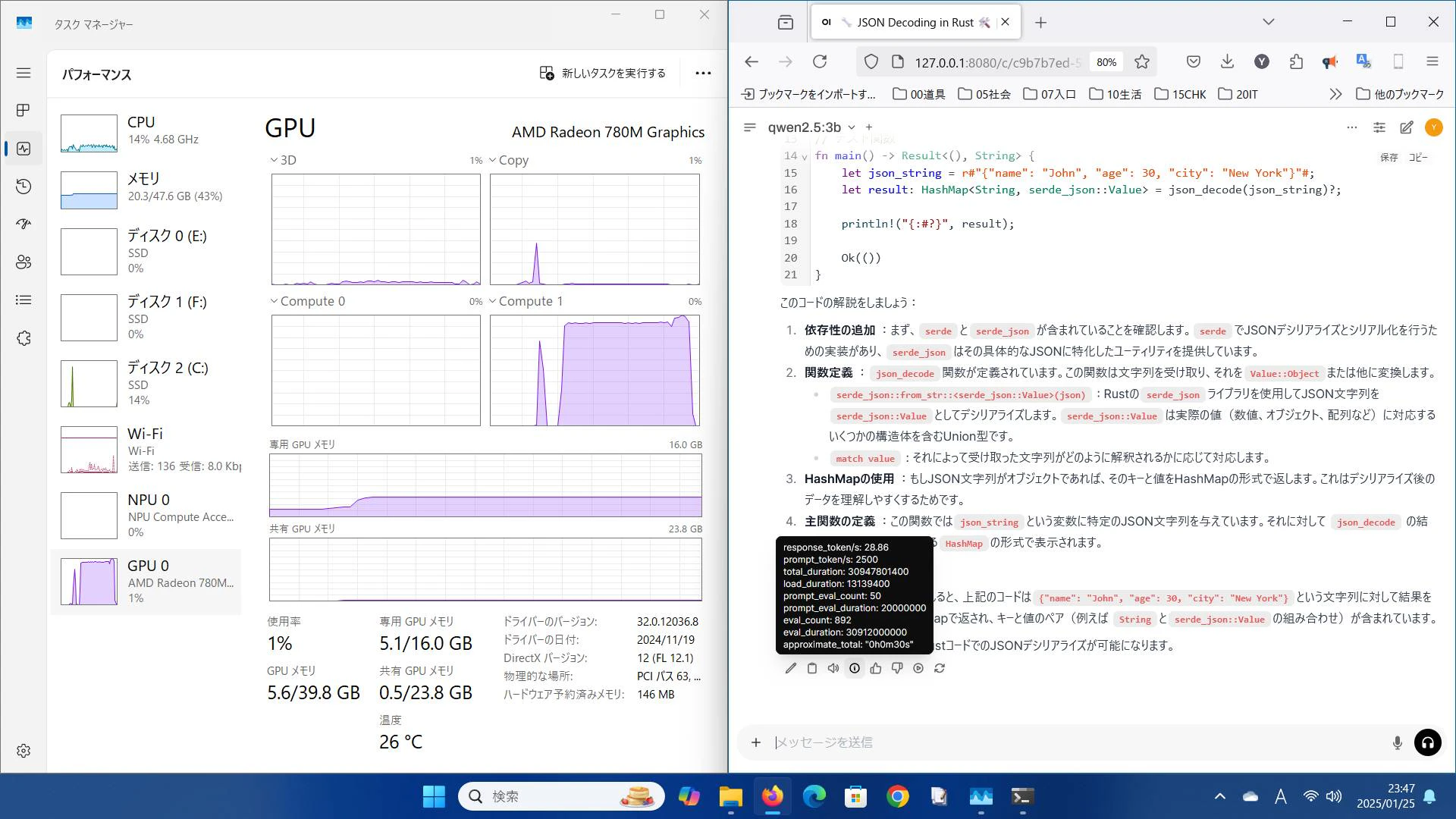The width and height of the screenshot is (1456, 819).
Task: Click the megaphone extension icon in Firefox toolbar
Action: 1329,62
